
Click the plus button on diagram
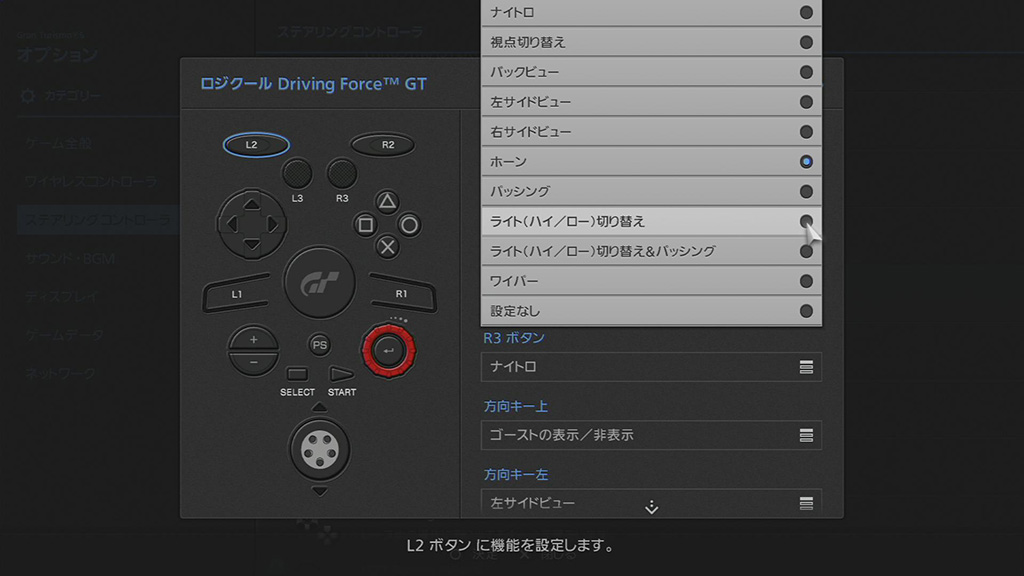pyautogui.click(x=253, y=339)
